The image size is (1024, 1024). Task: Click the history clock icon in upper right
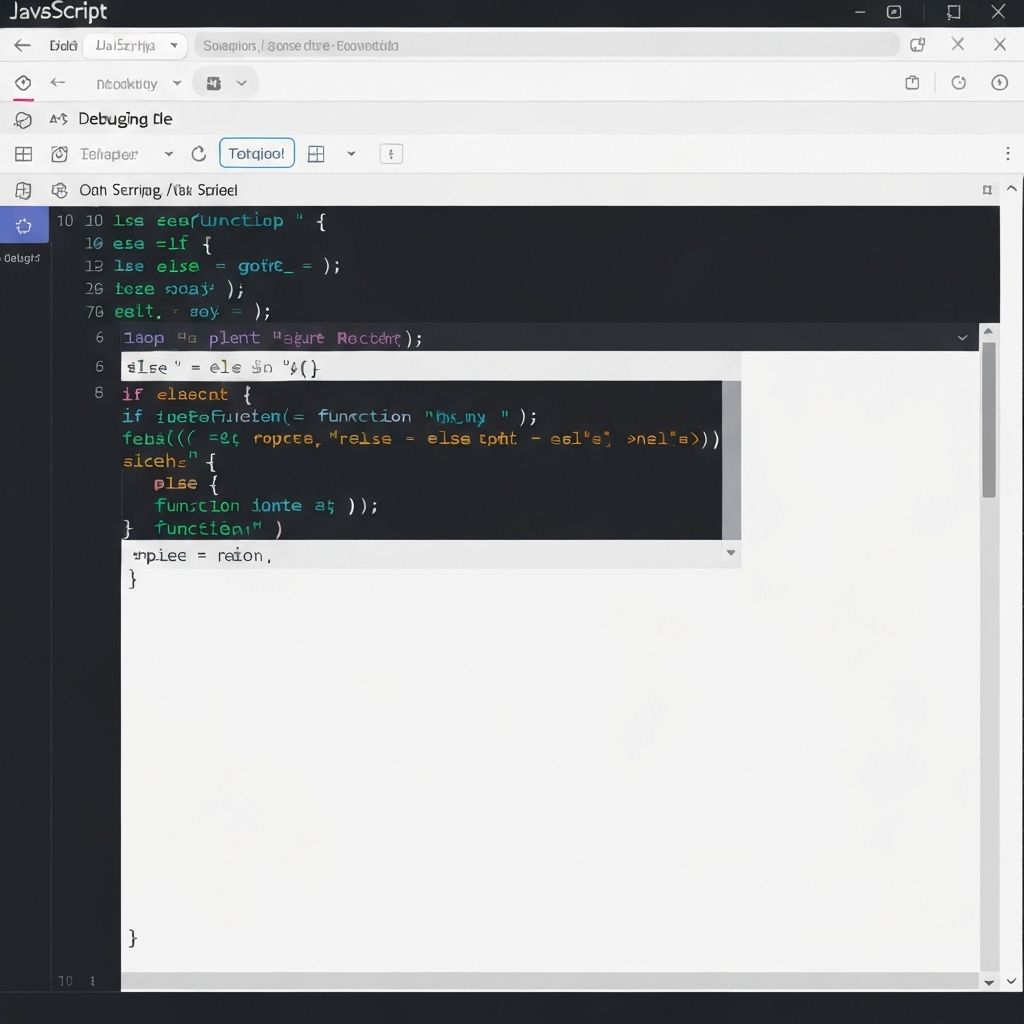pos(958,83)
